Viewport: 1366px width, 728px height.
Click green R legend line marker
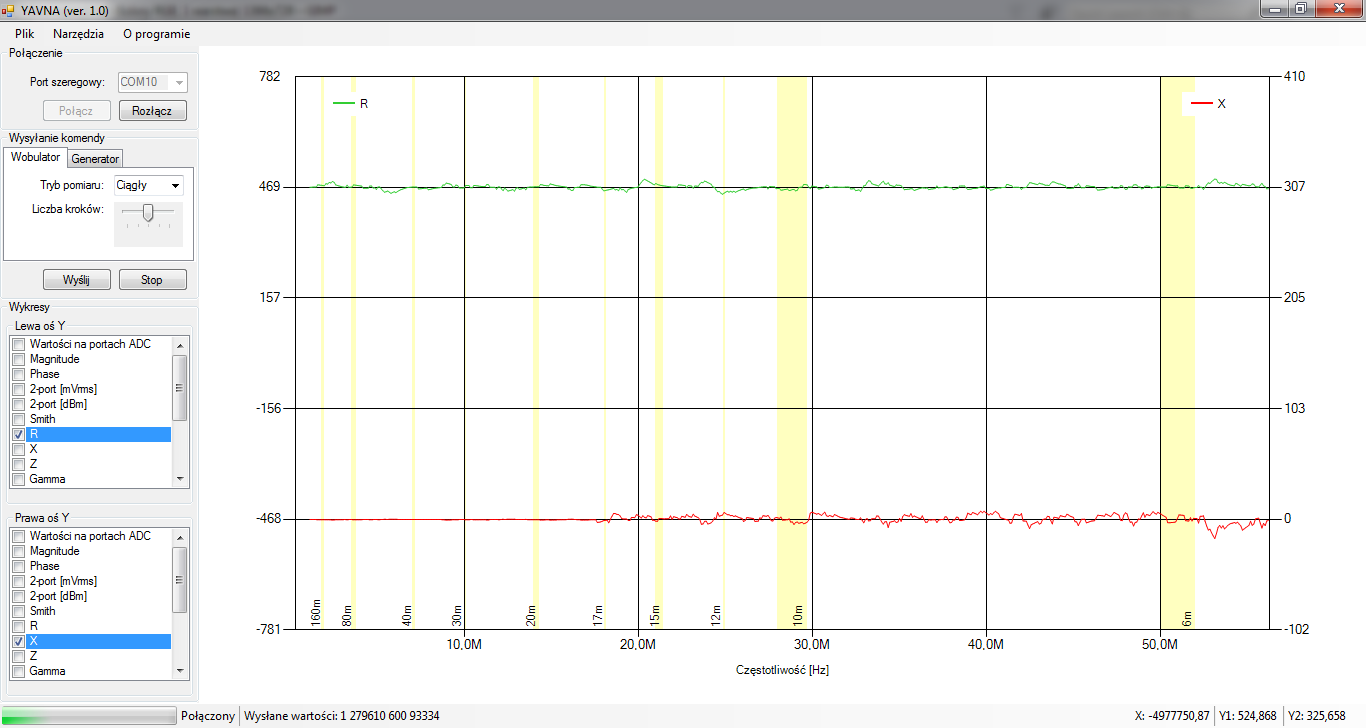pyautogui.click(x=344, y=103)
